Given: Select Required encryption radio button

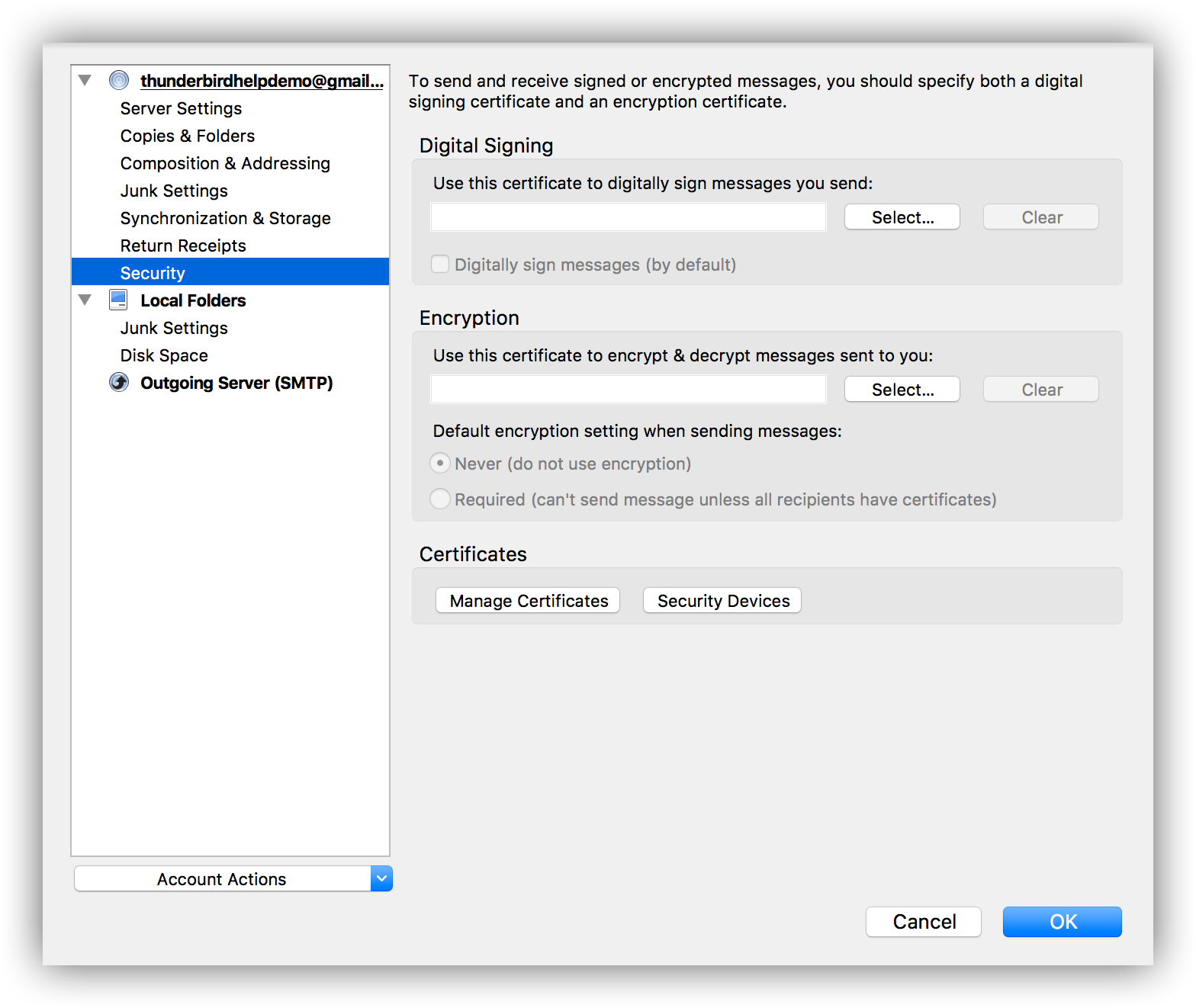Looking at the screenshot, I should pos(440,499).
